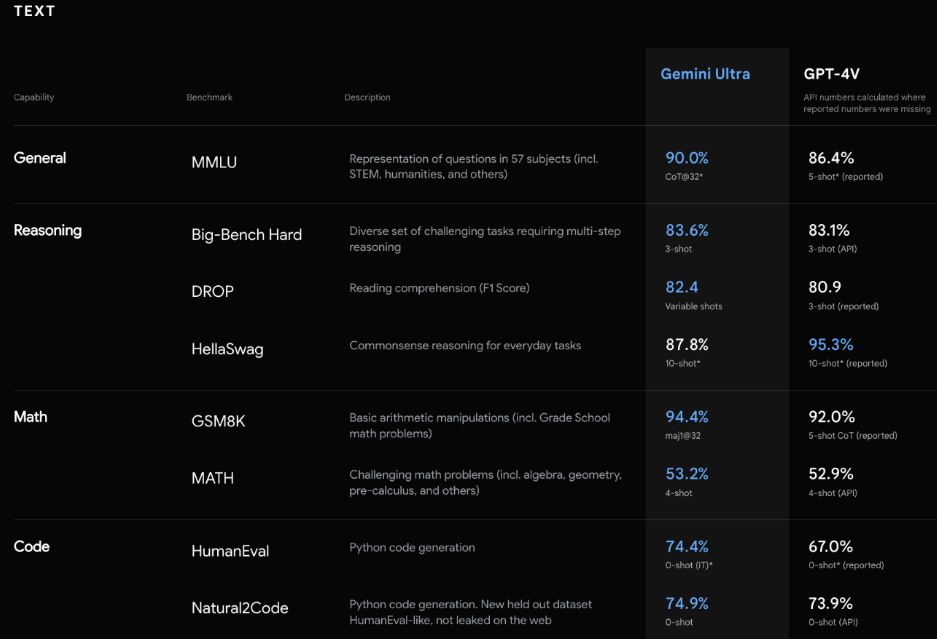Click the 'CoT@32*' note under 90.0%
The height and width of the screenshot is (639, 937).
[684, 176]
